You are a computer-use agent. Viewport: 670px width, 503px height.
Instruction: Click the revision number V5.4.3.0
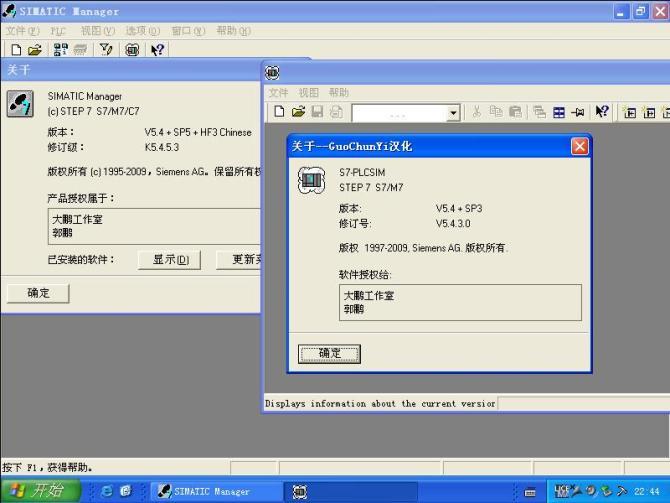[x=453, y=224]
